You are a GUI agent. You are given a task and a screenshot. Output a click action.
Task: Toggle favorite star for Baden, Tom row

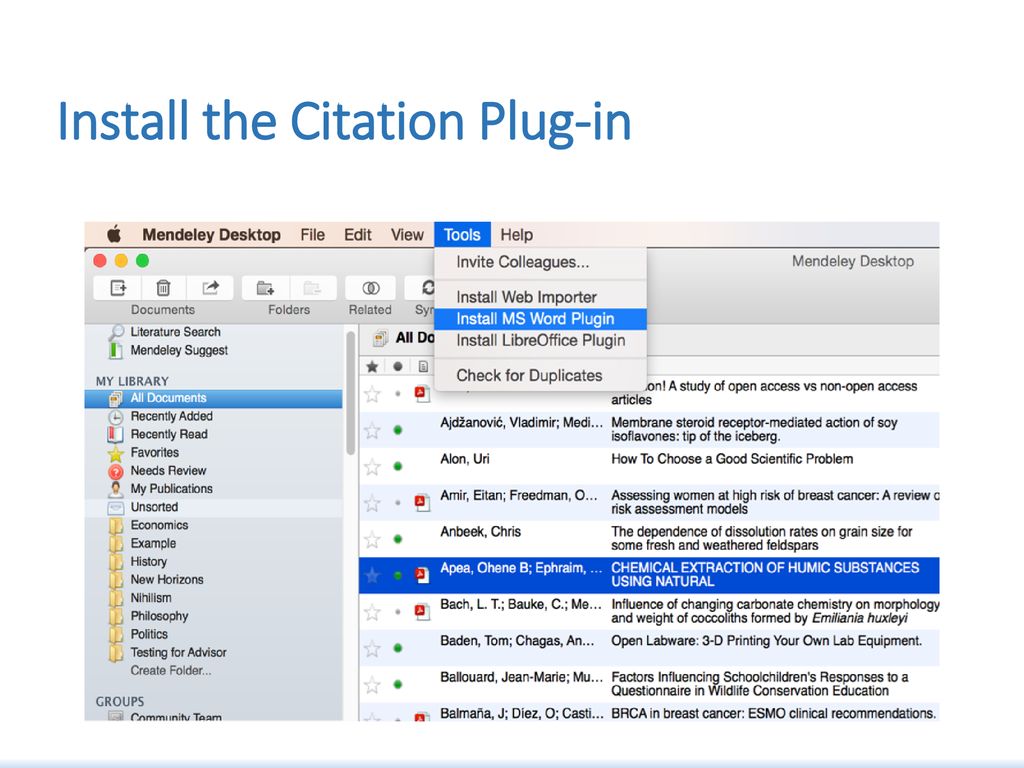point(372,648)
